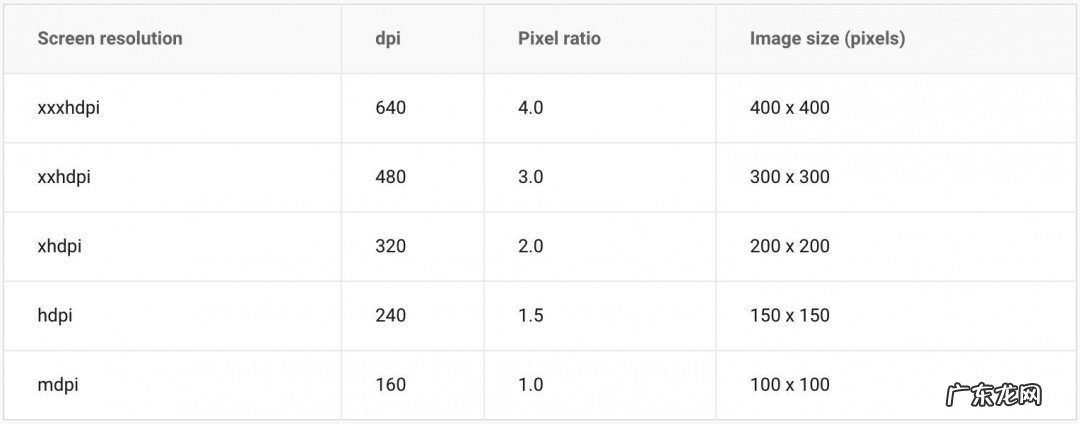The image size is (1080, 424).
Task: Click the 320 dpi cell
Action: [390, 246]
